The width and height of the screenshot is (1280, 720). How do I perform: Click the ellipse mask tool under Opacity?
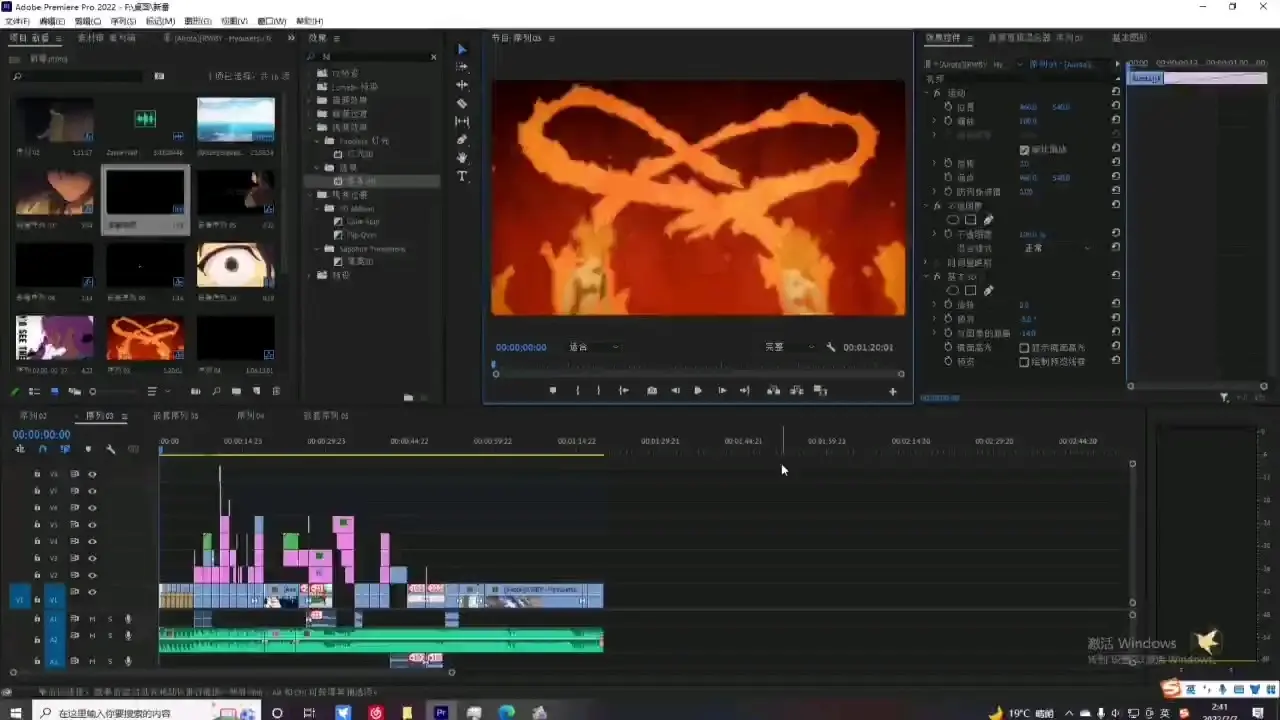[953, 220]
